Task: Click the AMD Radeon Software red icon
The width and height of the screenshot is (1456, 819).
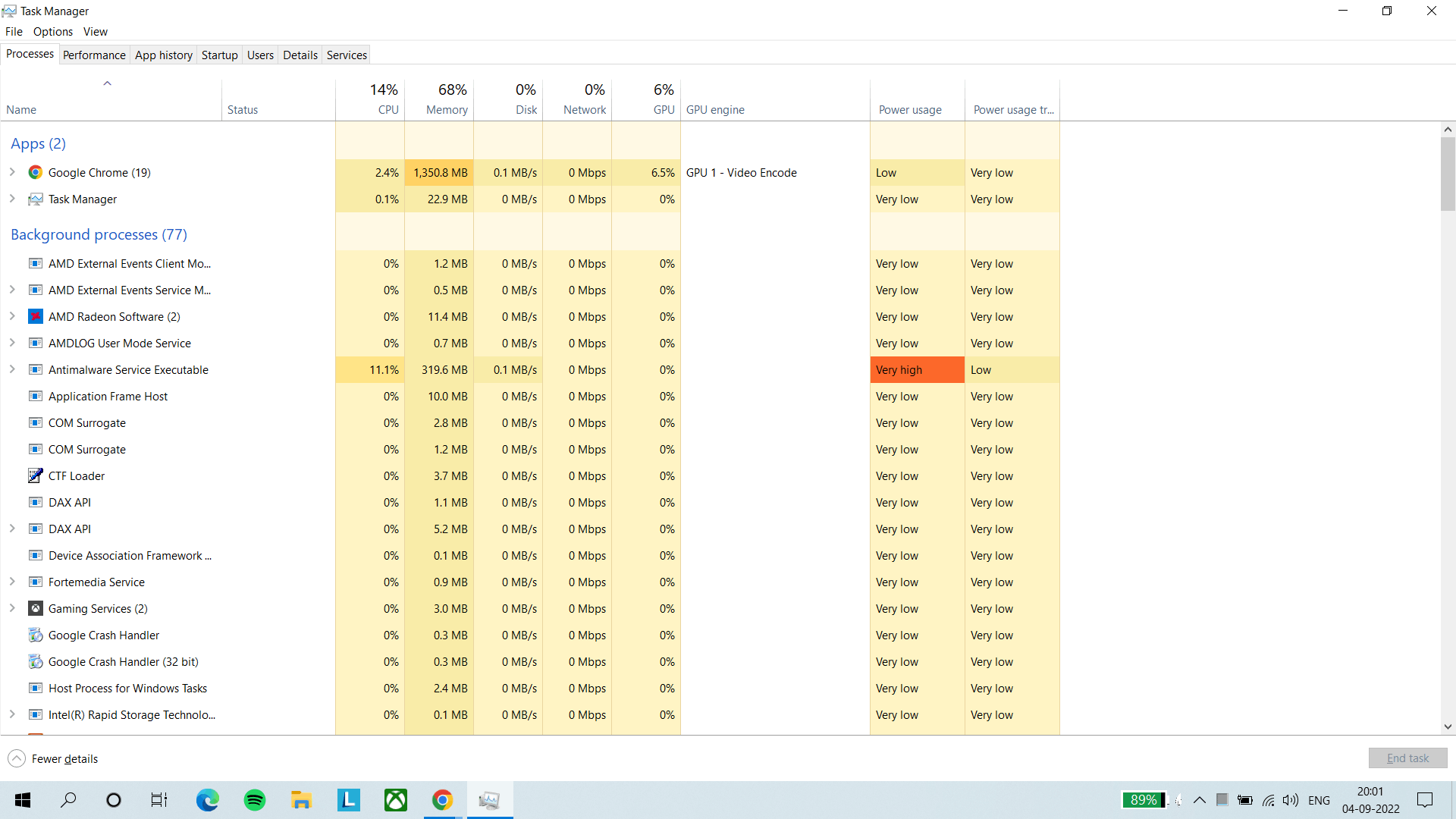Action: tap(35, 317)
